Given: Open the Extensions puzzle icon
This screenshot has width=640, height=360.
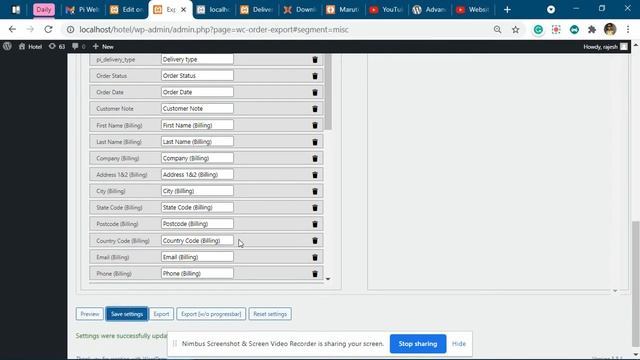Looking at the screenshot, I should tap(591, 29).
